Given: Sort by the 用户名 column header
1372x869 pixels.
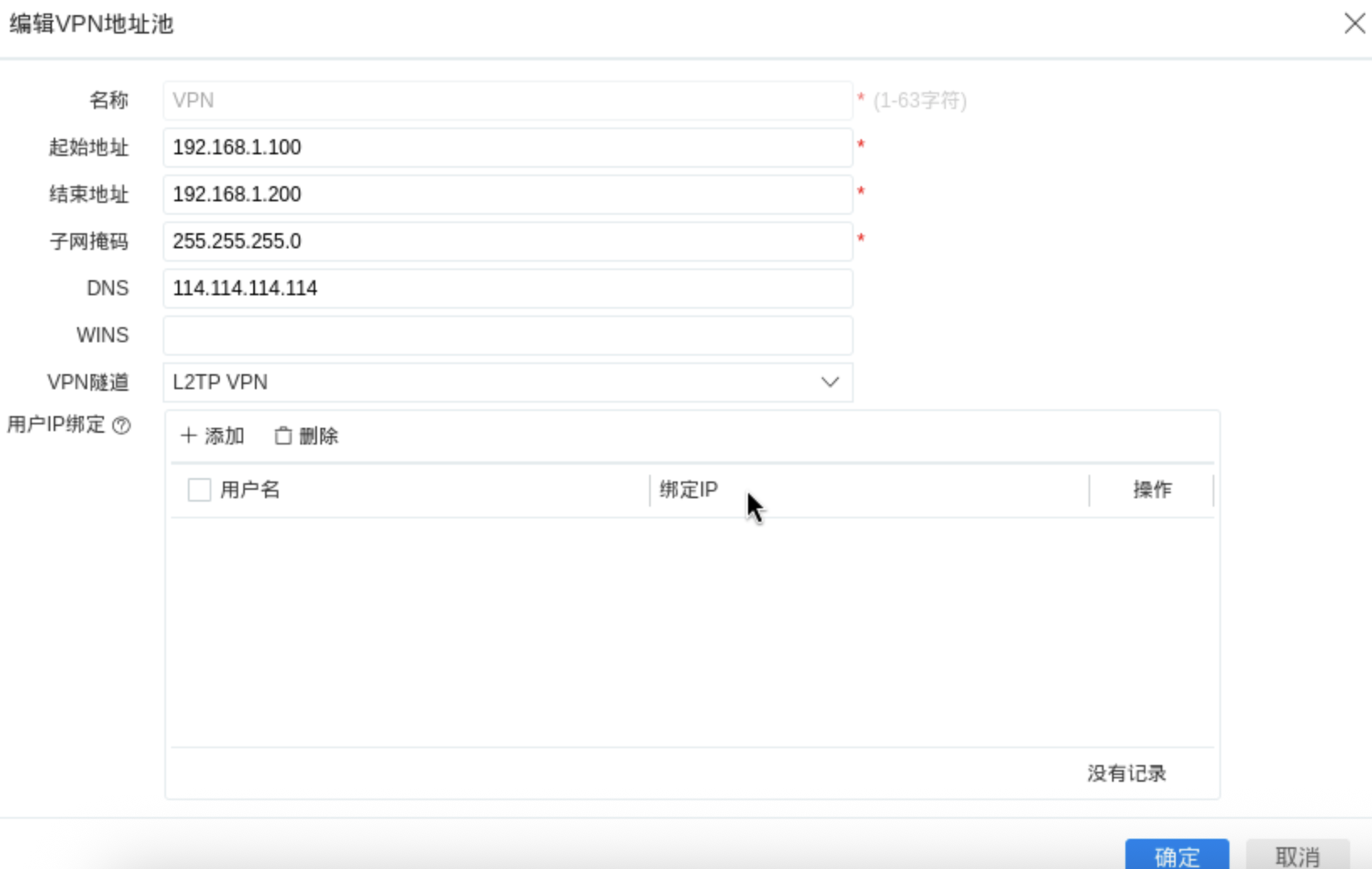Looking at the screenshot, I should click(250, 490).
